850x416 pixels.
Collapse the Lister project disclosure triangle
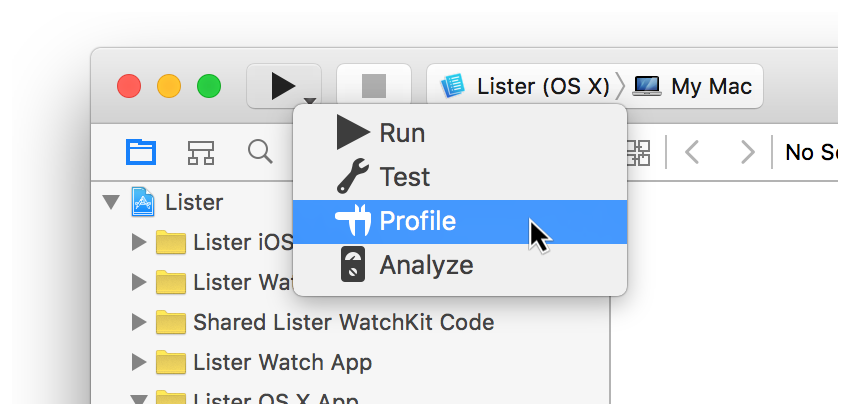(x=111, y=203)
